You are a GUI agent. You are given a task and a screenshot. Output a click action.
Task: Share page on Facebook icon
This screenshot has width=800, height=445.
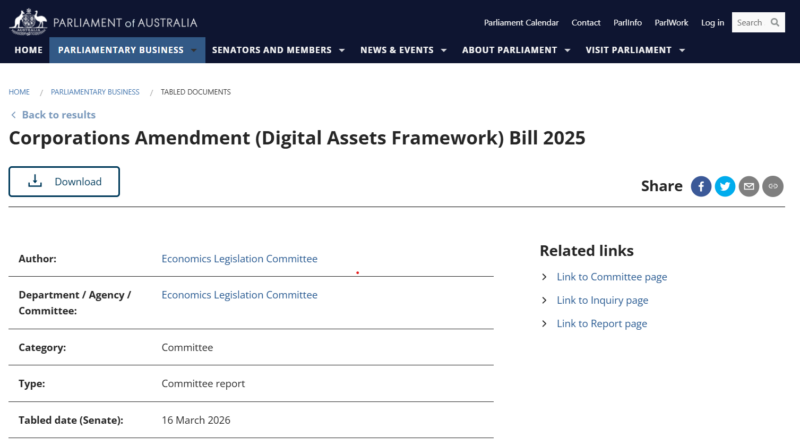[x=701, y=186]
